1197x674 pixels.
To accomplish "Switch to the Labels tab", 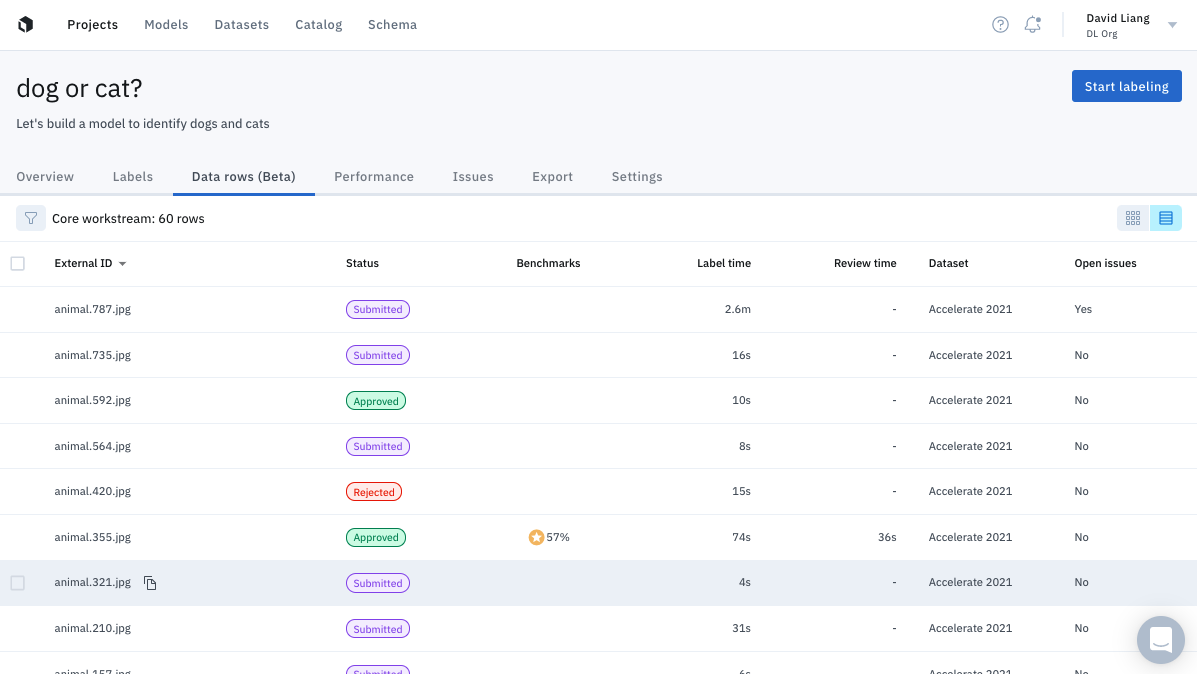I will [133, 176].
